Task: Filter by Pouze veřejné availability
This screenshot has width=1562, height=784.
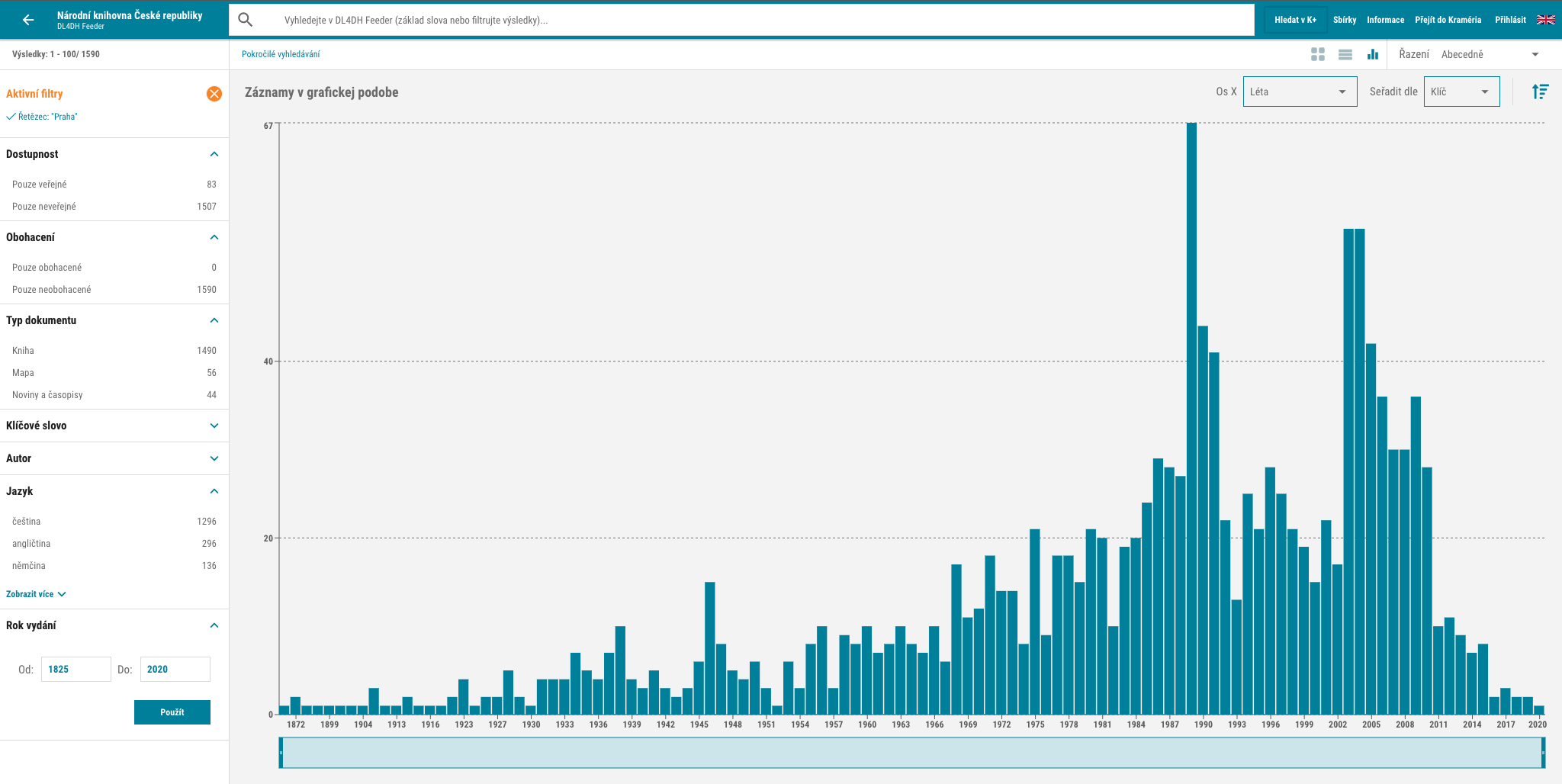Action: tap(40, 185)
